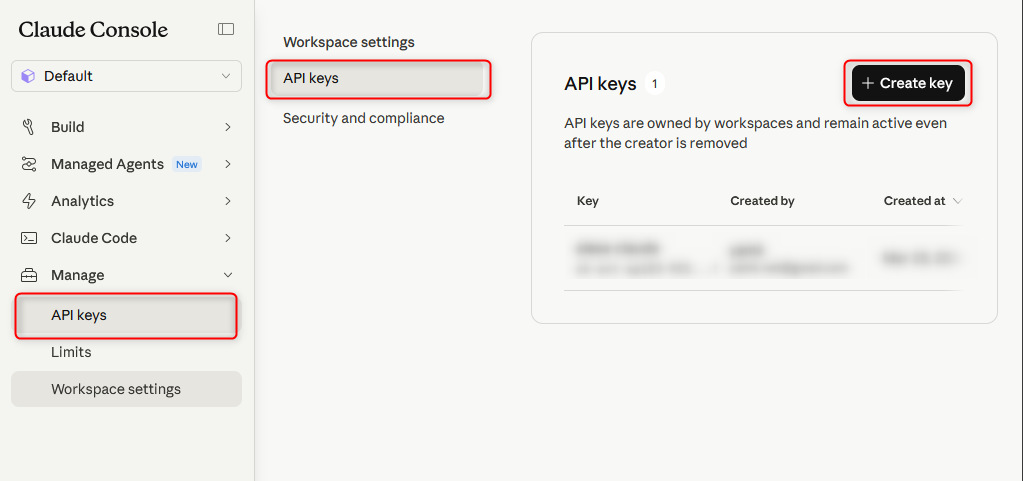
Task: Expand the Managed Agents chevron
Action: pos(228,164)
